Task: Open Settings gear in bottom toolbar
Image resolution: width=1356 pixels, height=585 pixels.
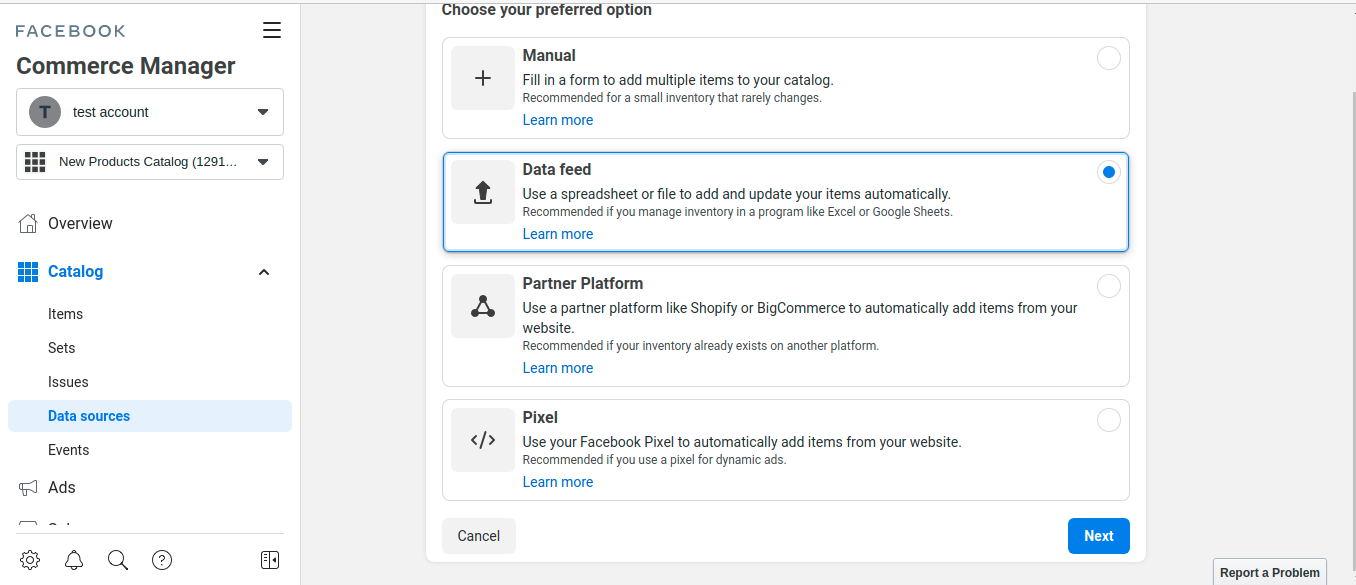Action: (x=30, y=560)
